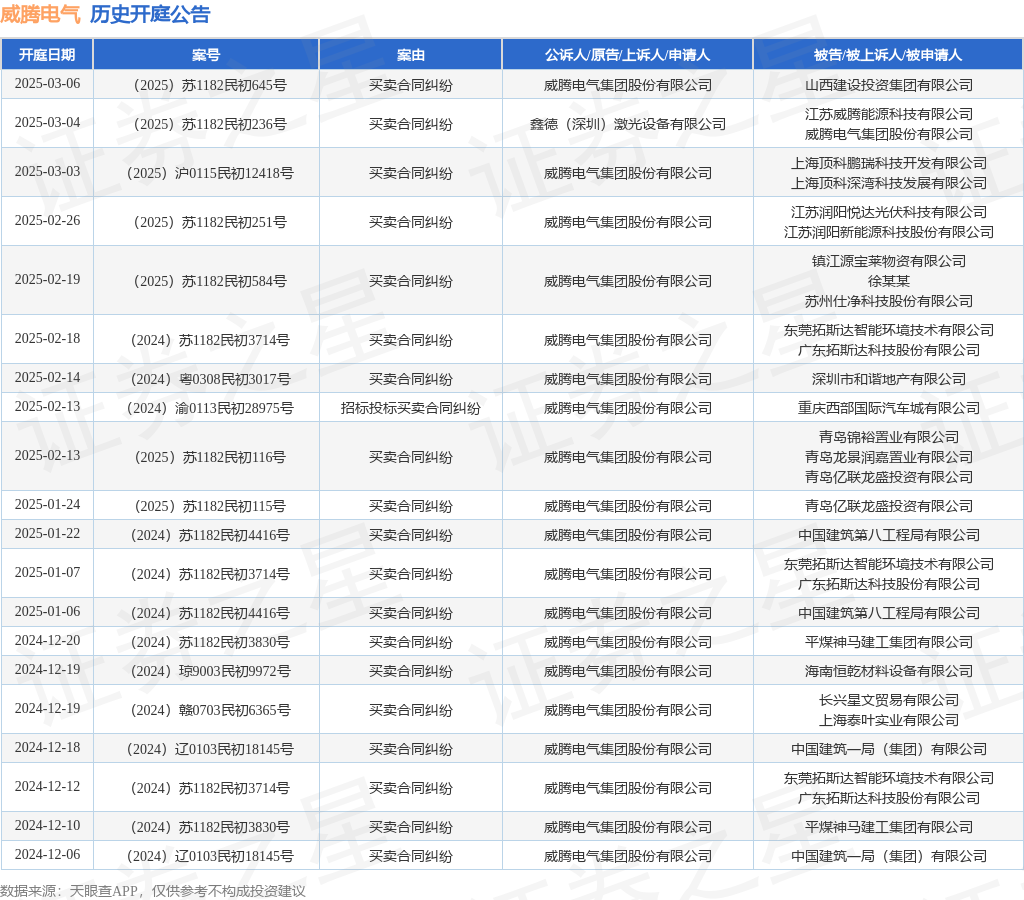Click date 2025-01-22
Viewport: 1024px width, 900px height.
[x=47, y=534]
